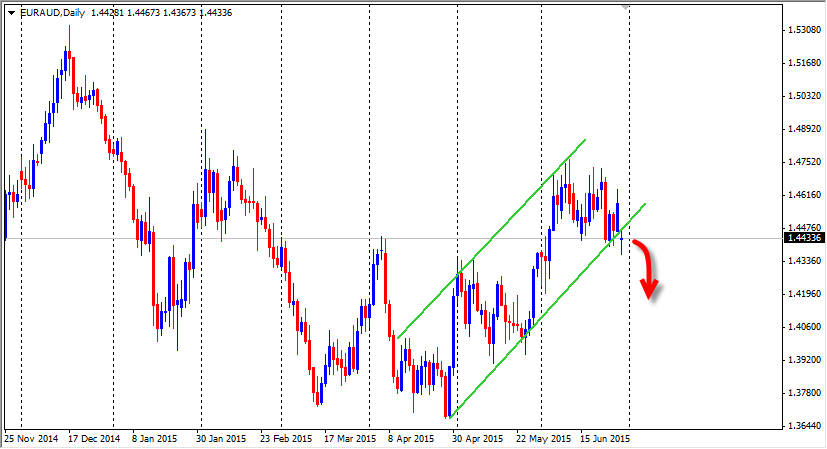
Task: Click the OHLC values 1.44281 1.44673 1.43673
Action: point(144,13)
